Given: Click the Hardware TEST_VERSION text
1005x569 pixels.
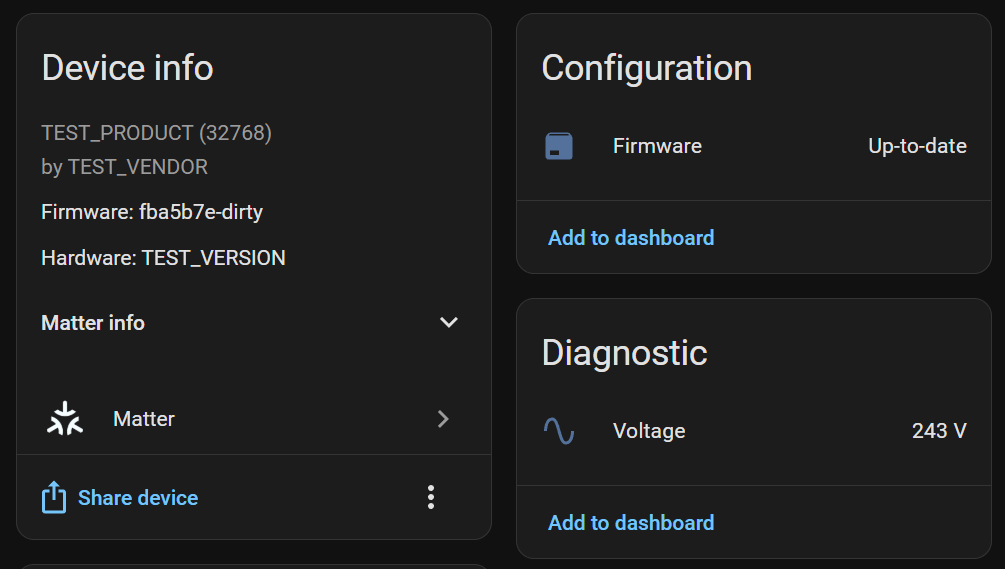Looking at the screenshot, I should (x=163, y=258).
